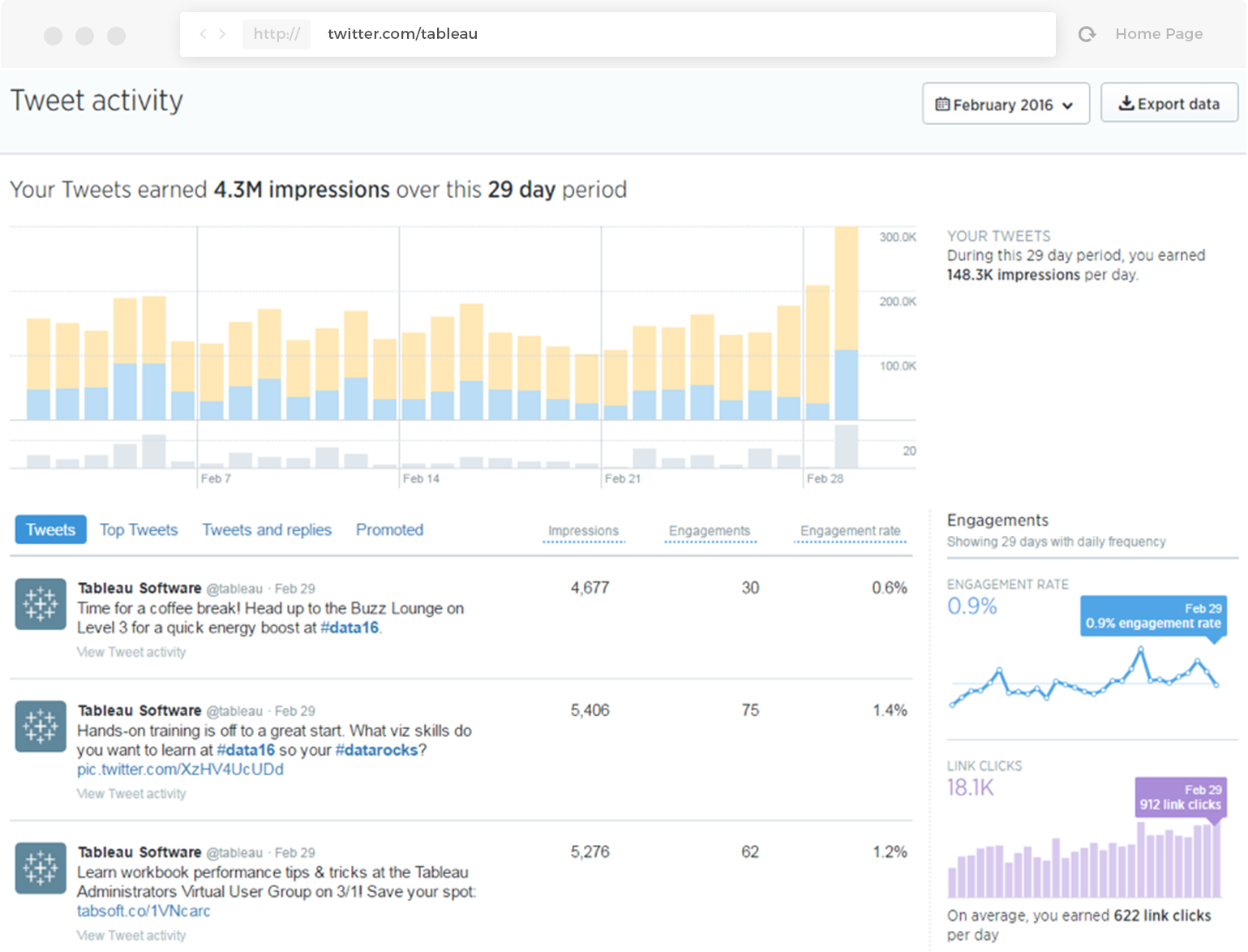Sort by Engagements column header
This screenshot has height=952, width=1248.
pos(710,531)
